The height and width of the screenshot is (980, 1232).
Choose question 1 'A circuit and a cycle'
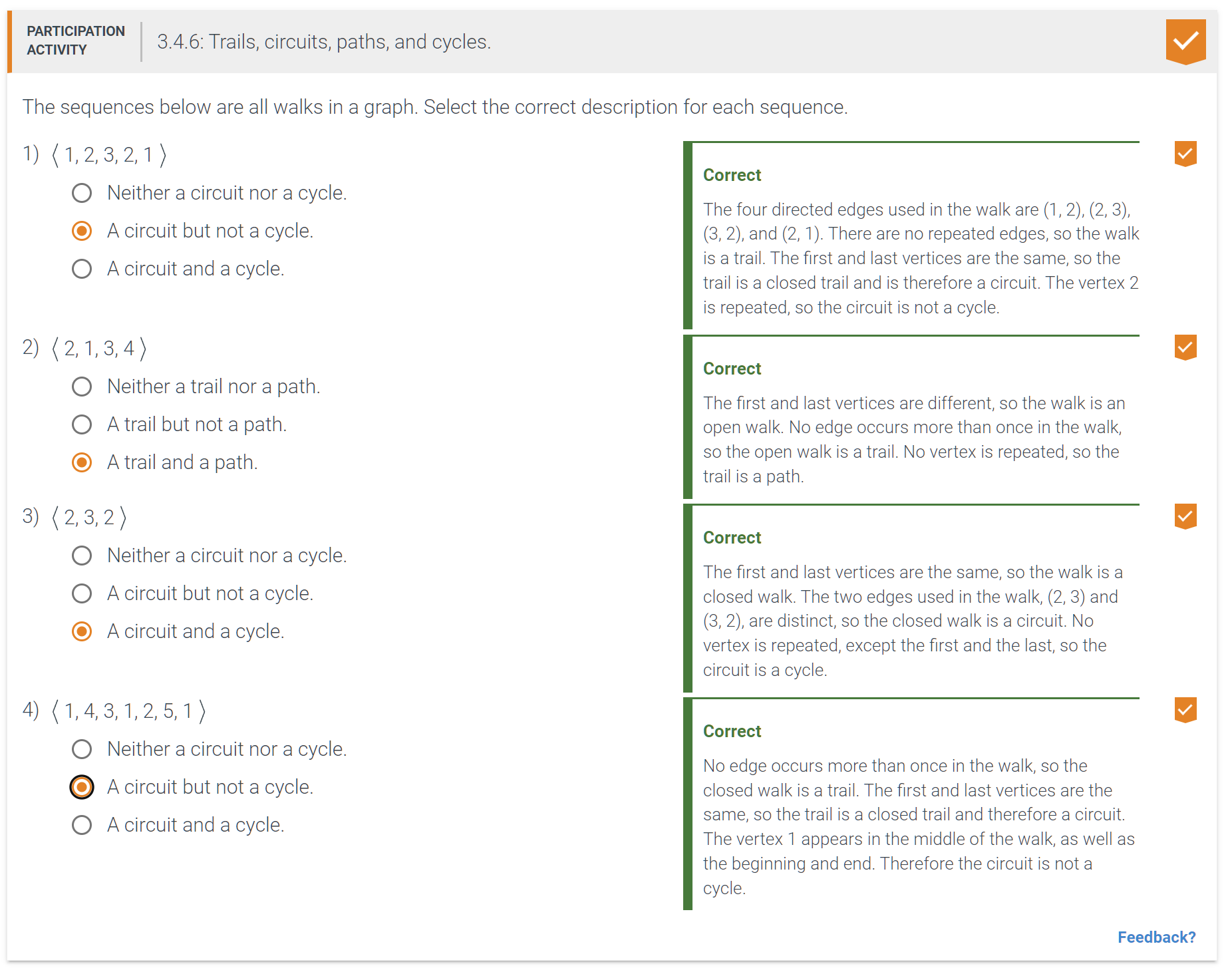tap(82, 269)
